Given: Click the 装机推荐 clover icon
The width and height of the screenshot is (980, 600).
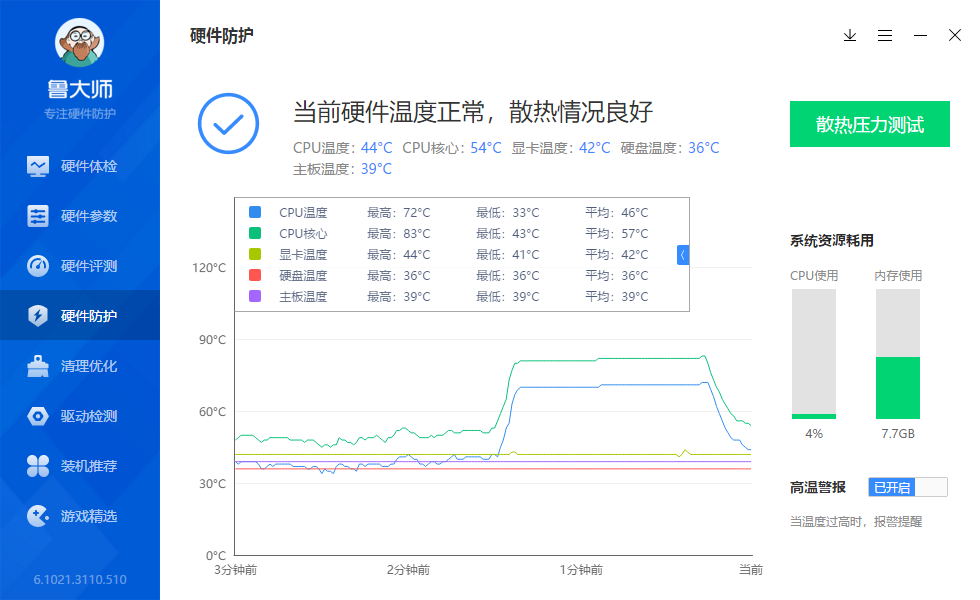Looking at the screenshot, I should point(38,466).
